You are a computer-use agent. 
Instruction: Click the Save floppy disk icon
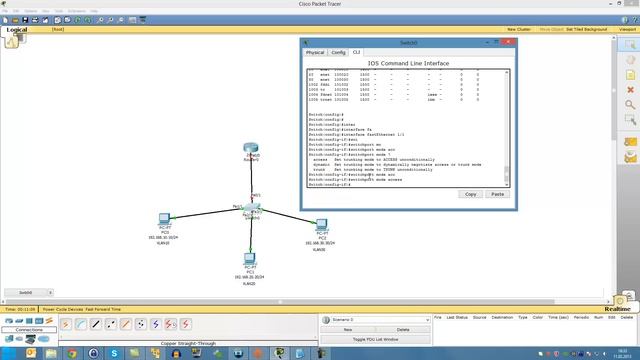point(25,20)
